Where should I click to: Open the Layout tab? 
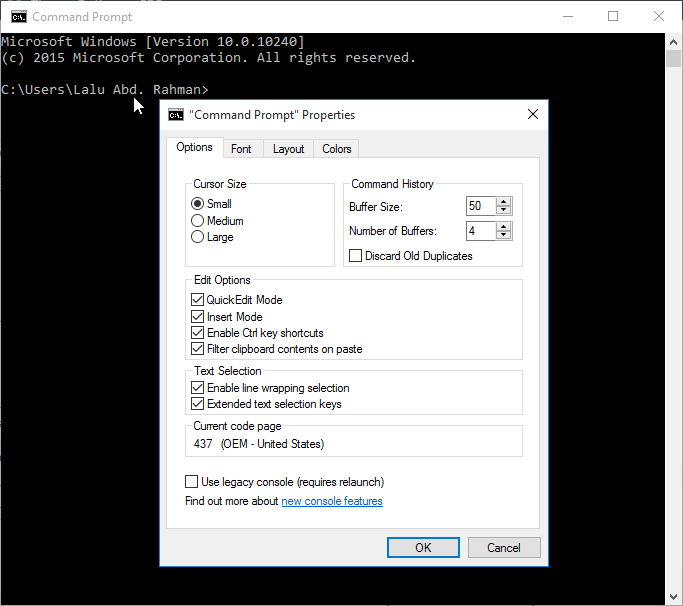(288, 149)
